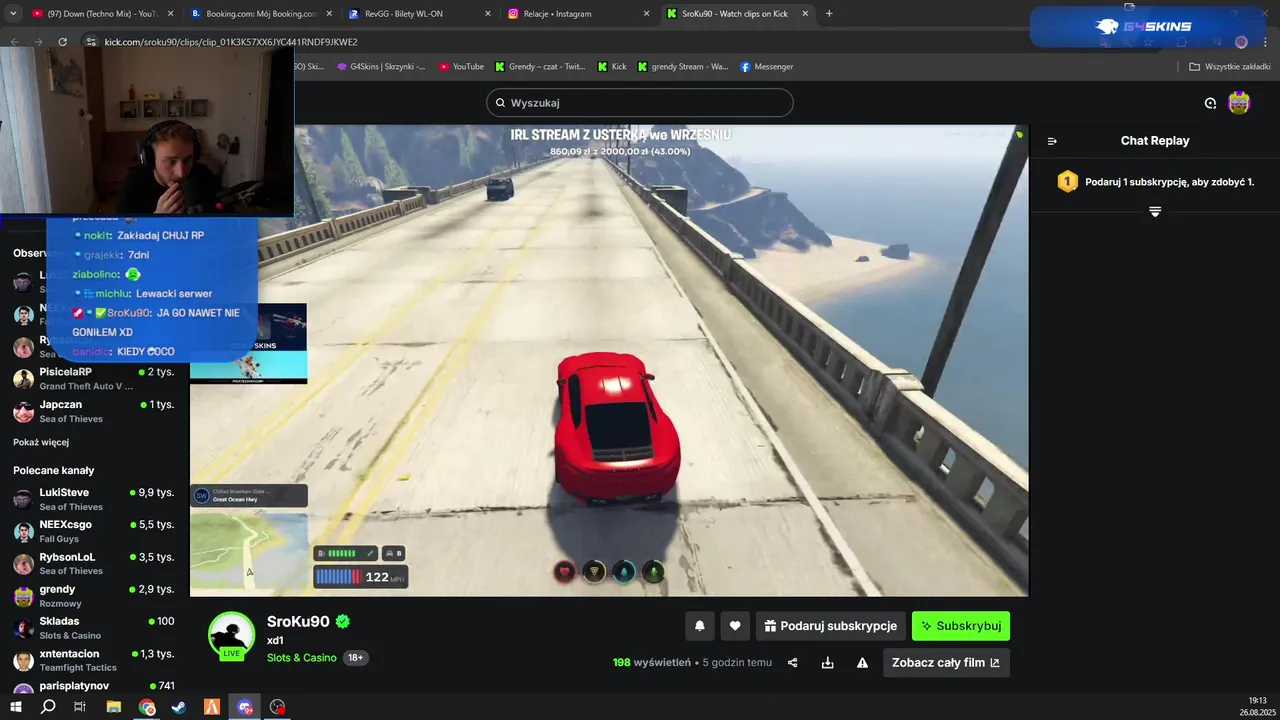Click the Podaruj subskrypcje button
1280x720 pixels.
pos(831,626)
